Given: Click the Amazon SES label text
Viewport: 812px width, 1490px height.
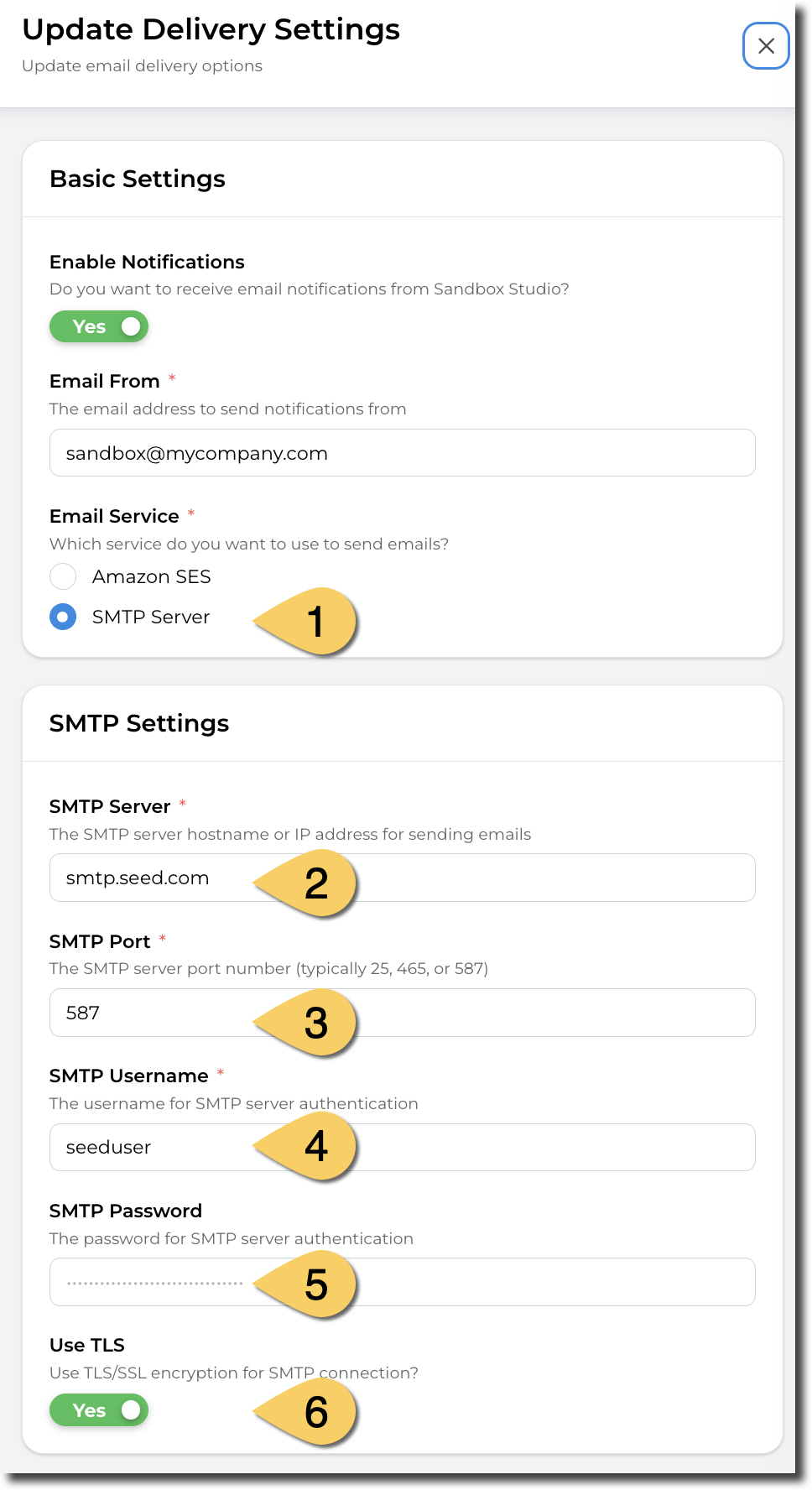Looking at the screenshot, I should click(x=152, y=576).
